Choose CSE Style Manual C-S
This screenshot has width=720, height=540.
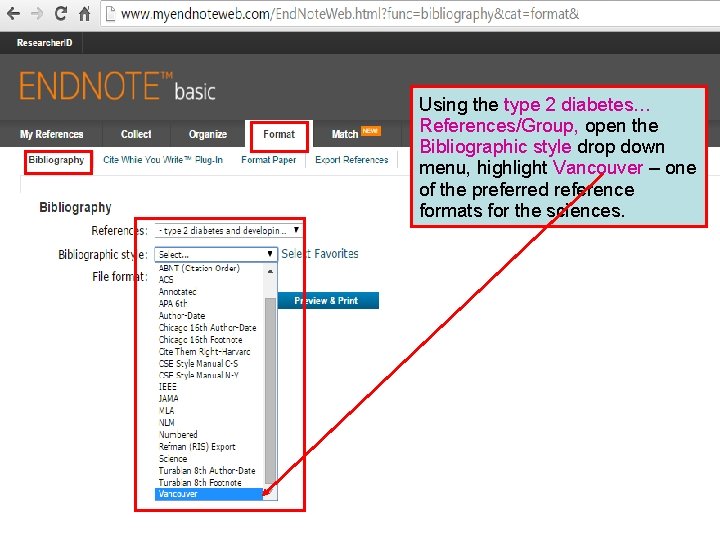210,363
